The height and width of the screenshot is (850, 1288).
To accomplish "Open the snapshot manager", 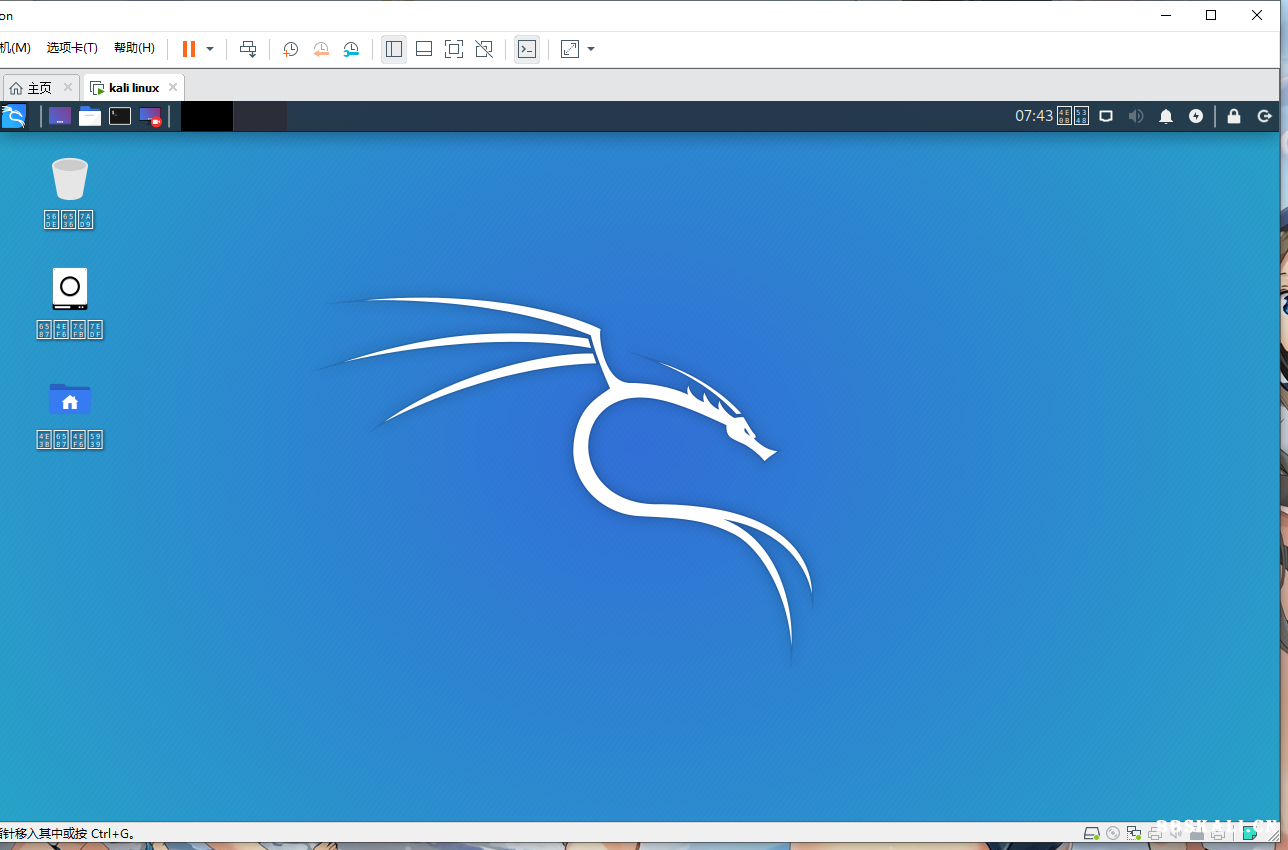I will 351,49.
